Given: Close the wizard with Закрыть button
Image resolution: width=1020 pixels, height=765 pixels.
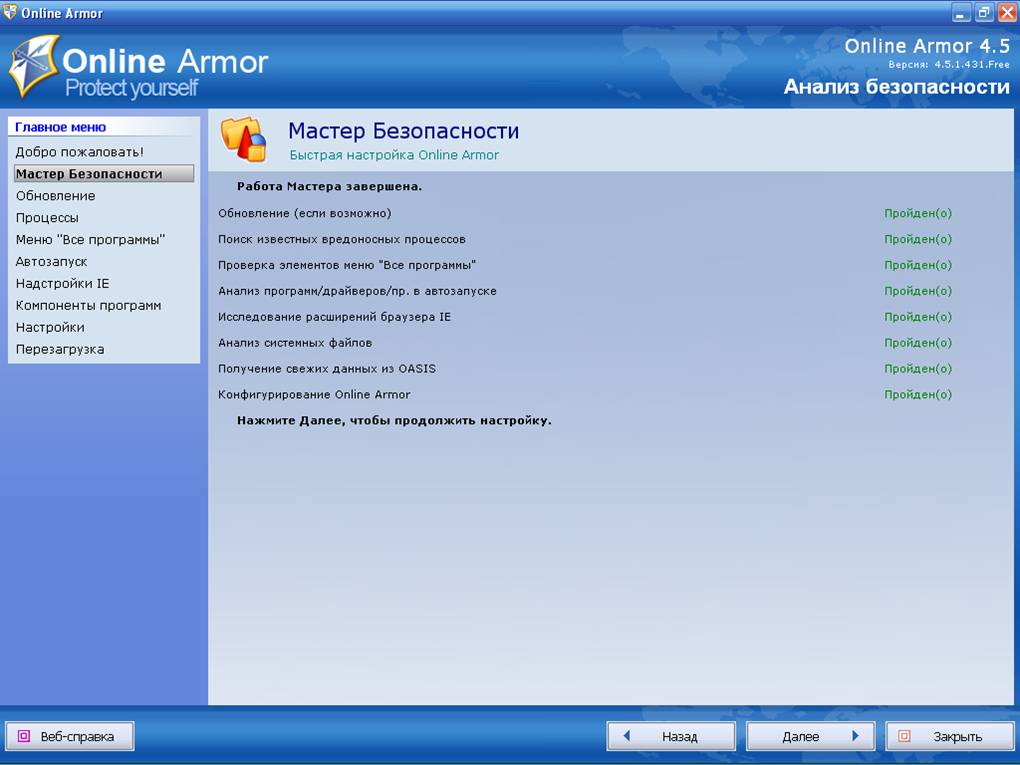Looking at the screenshot, I should tap(950, 736).
